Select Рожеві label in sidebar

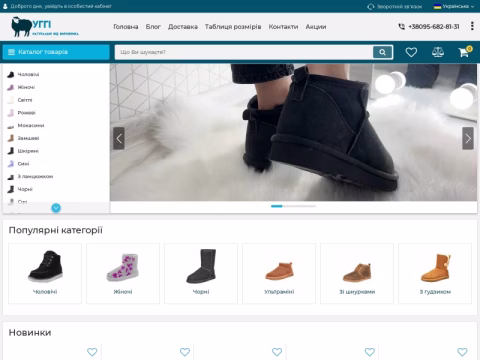[26, 113]
